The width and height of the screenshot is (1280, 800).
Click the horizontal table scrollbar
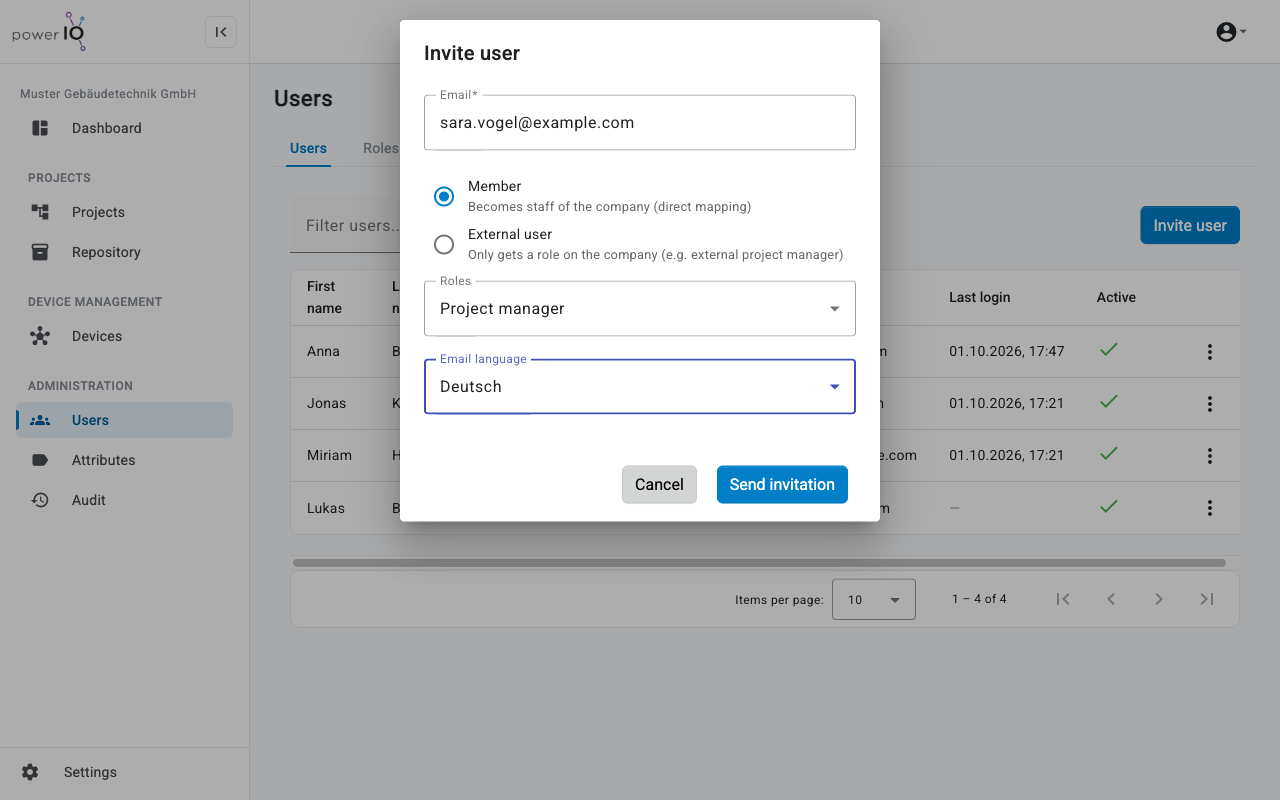click(760, 563)
